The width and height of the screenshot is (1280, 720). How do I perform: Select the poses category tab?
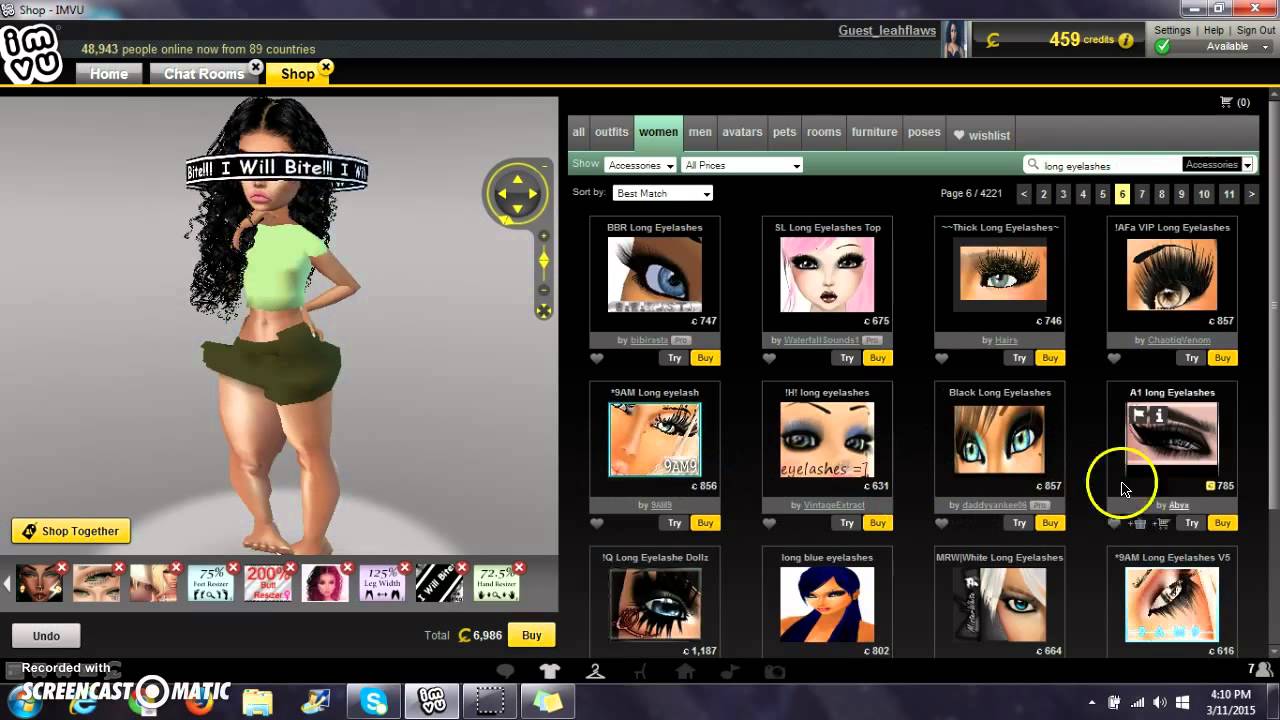click(x=924, y=132)
